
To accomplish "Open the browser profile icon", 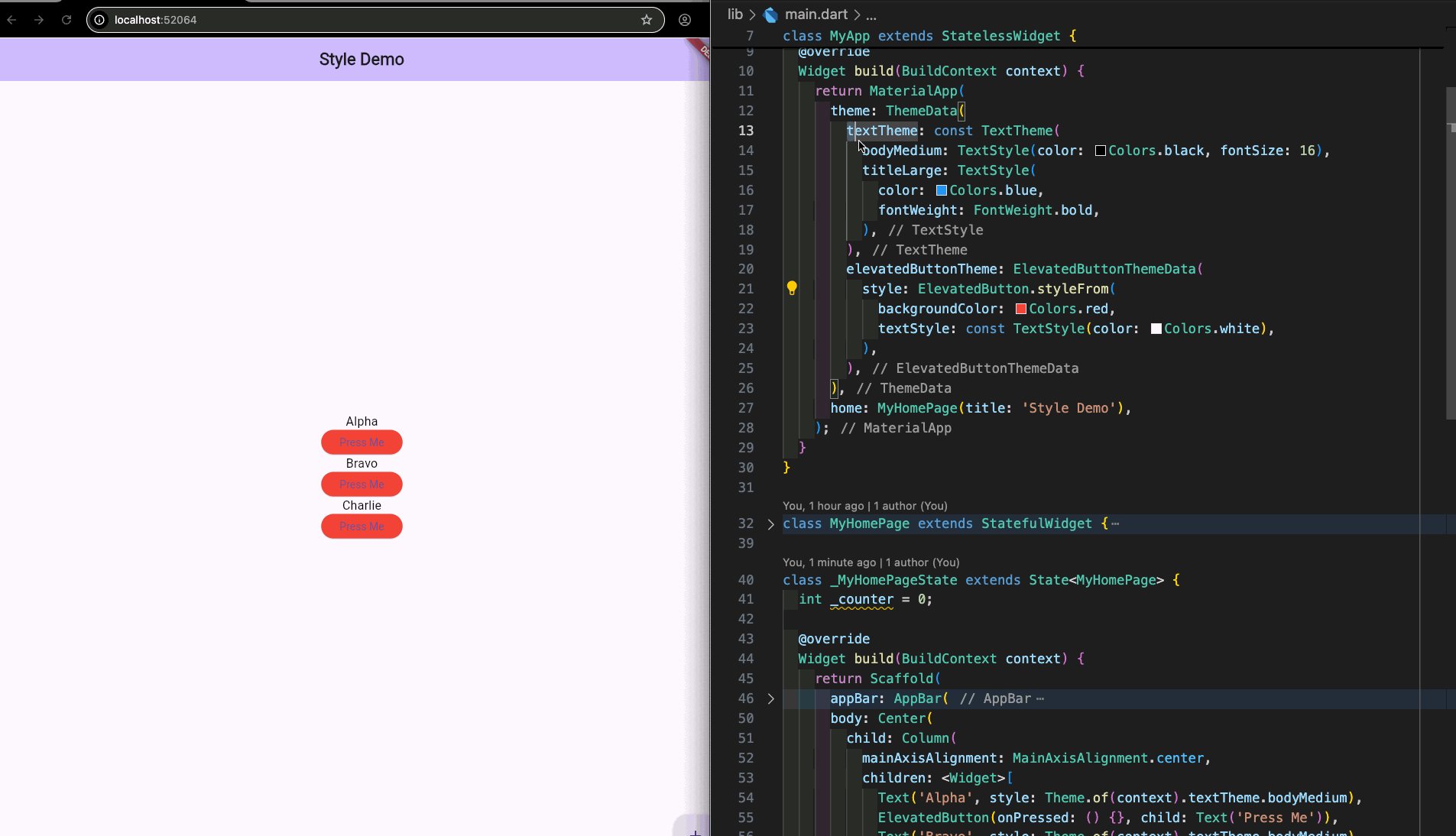I will (685, 20).
